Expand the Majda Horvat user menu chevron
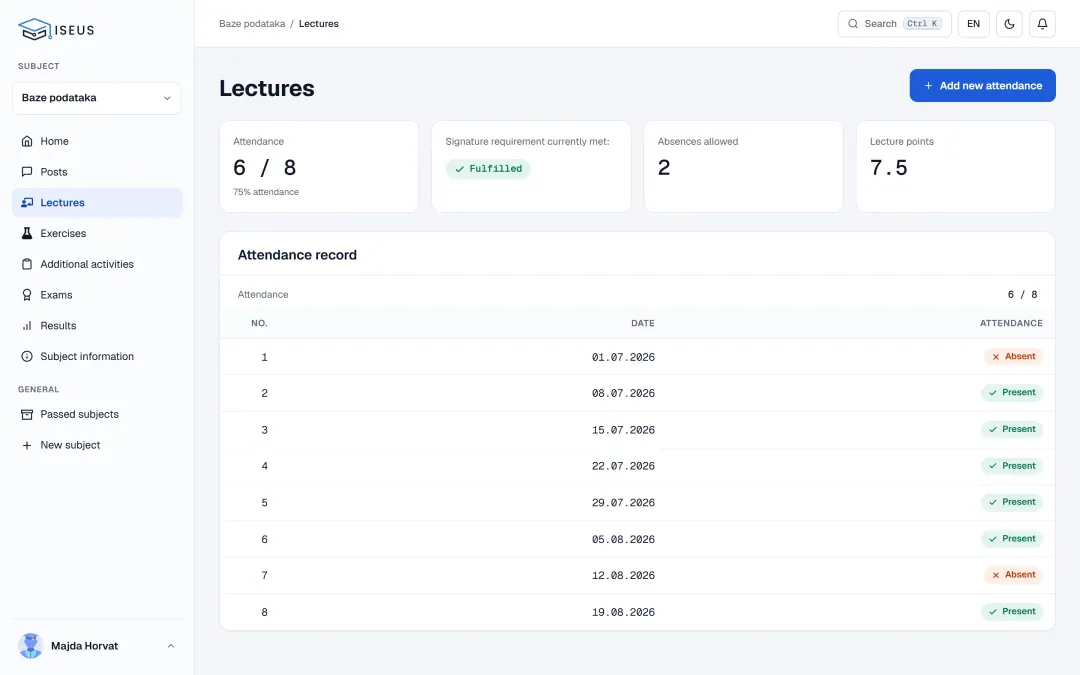 (x=171, y=646)
